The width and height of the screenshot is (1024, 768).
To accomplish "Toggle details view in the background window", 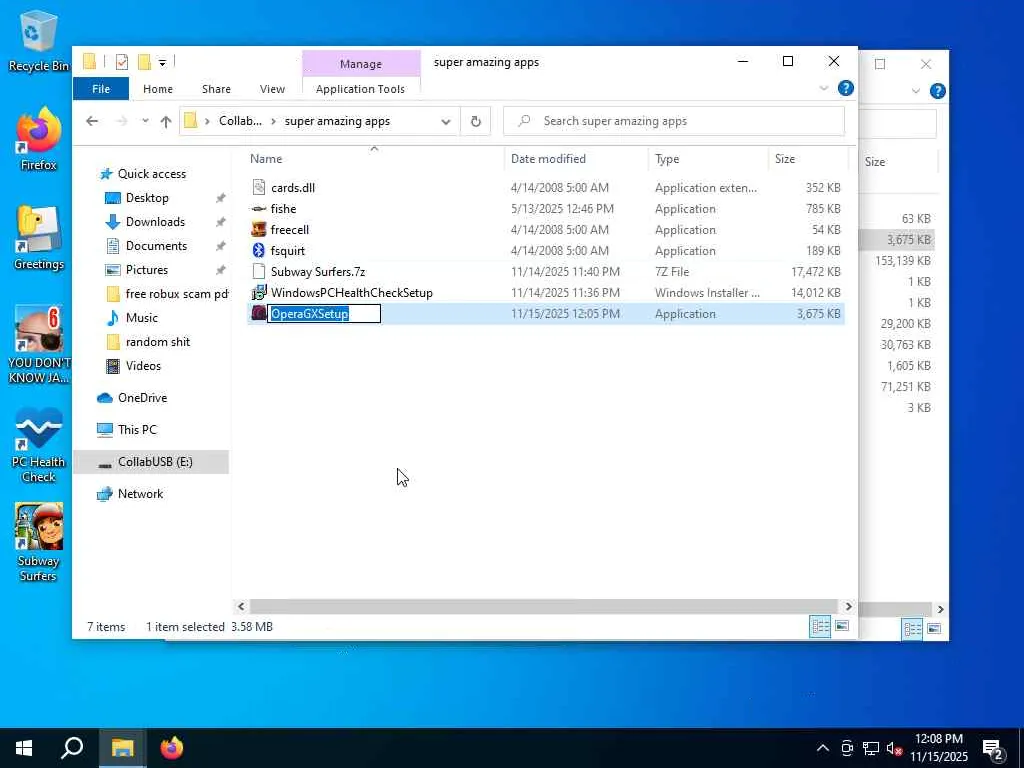I will [912, 629].
